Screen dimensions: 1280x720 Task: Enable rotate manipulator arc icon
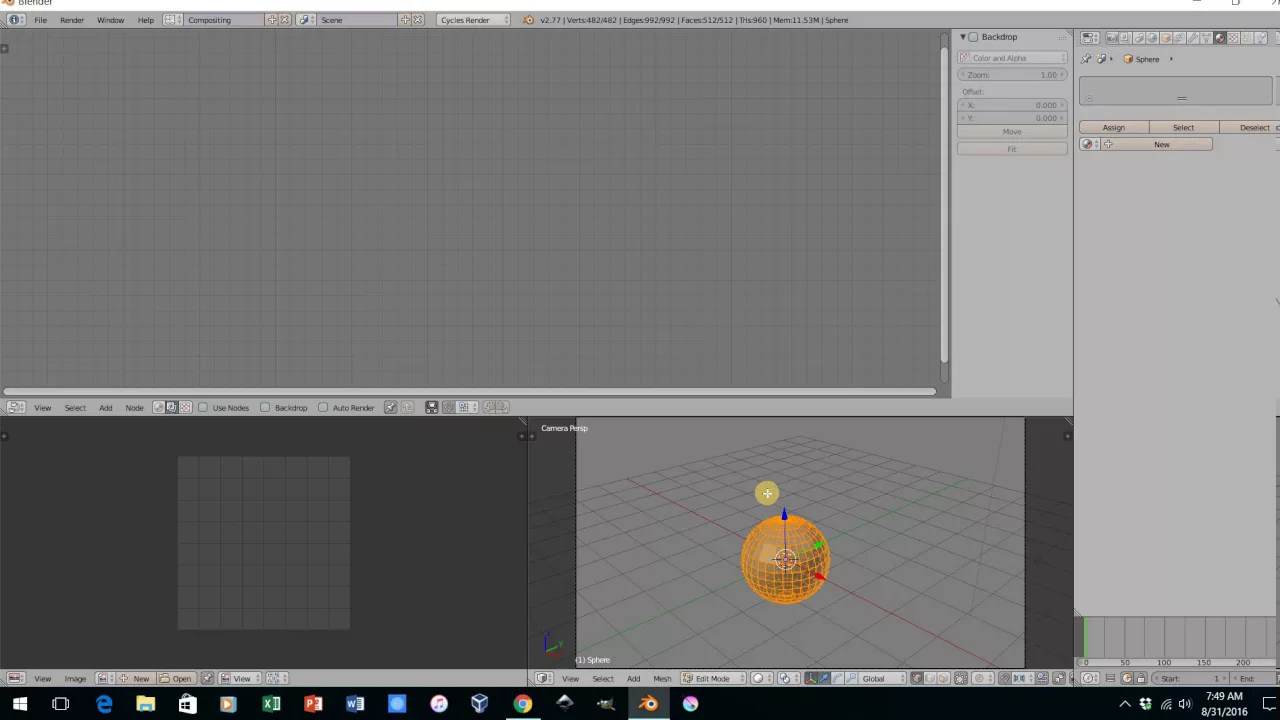click(x=838, y=678)
